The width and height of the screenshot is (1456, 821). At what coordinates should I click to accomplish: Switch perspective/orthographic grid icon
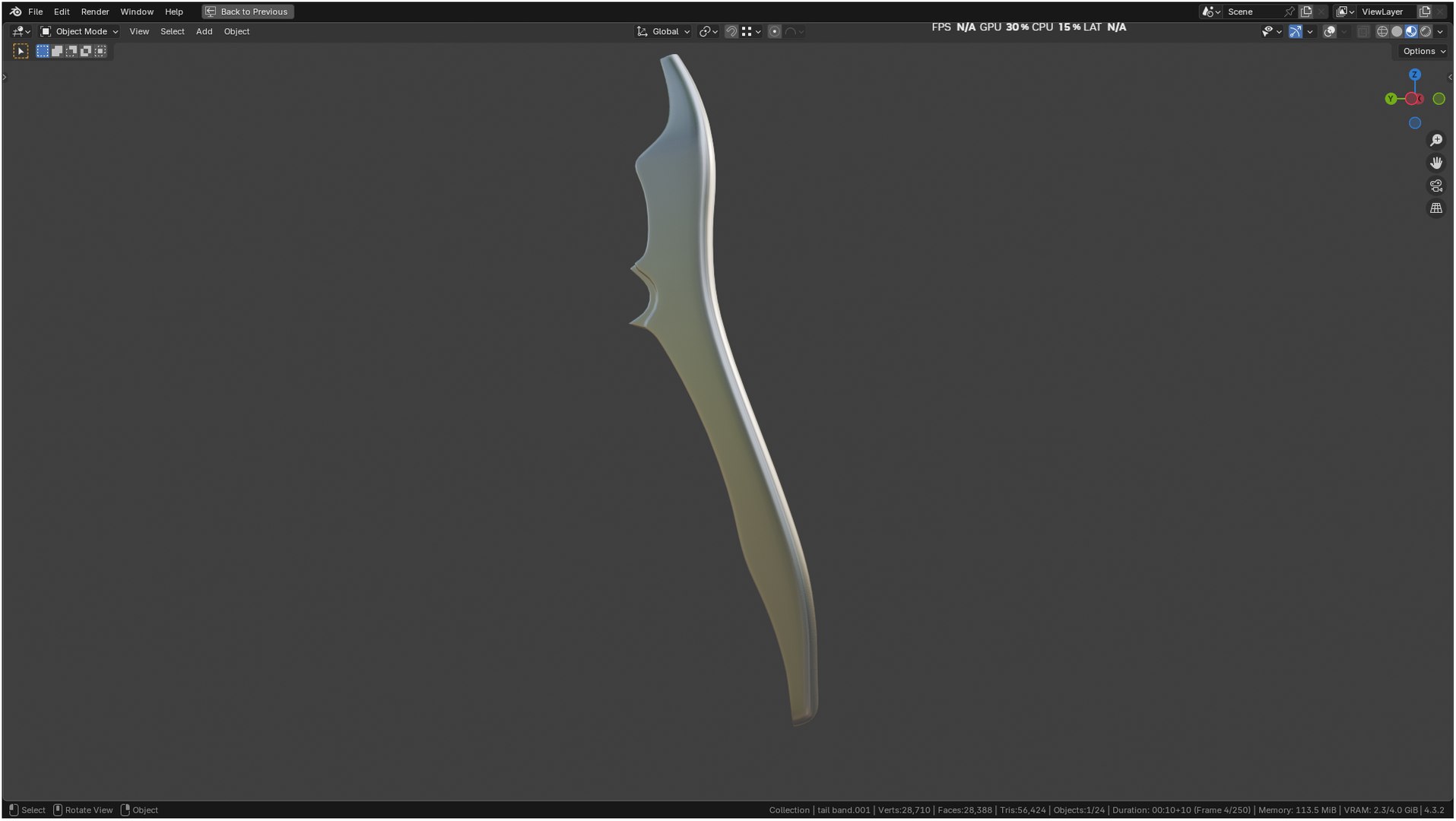tap(1435, 208)
